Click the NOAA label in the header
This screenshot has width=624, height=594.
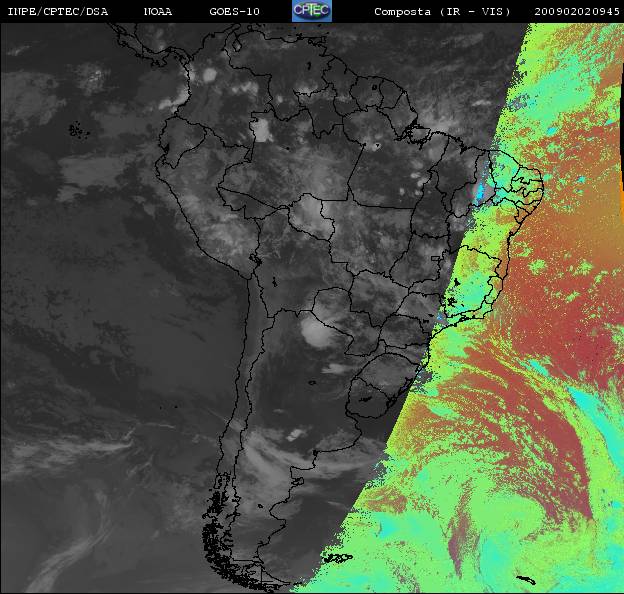coord(158,12)
